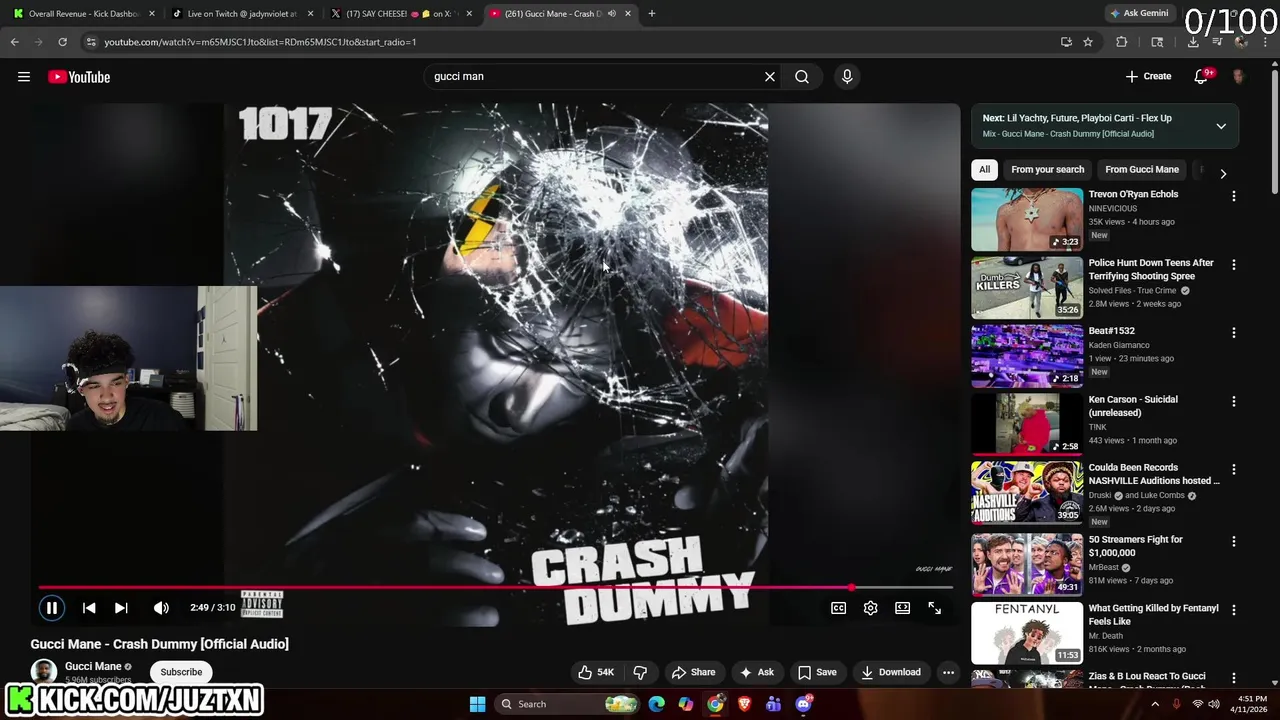Open Windows Start menu
Image resolution: width=1280 pixels, height=720 pixels.
(x=477, y=704)
